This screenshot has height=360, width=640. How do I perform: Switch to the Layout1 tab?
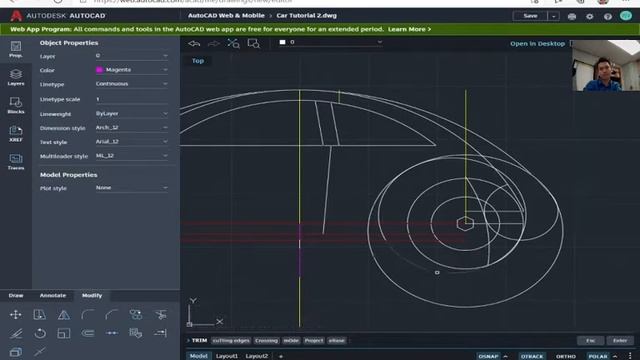coord(227,356)
